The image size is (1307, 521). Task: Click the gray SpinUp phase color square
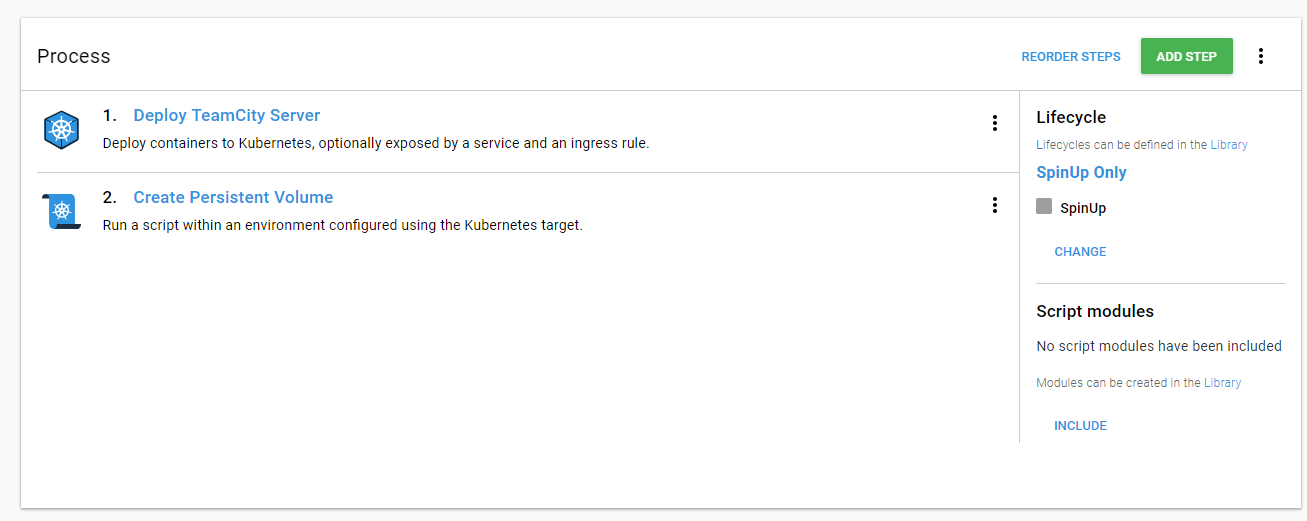(1044, 206)
